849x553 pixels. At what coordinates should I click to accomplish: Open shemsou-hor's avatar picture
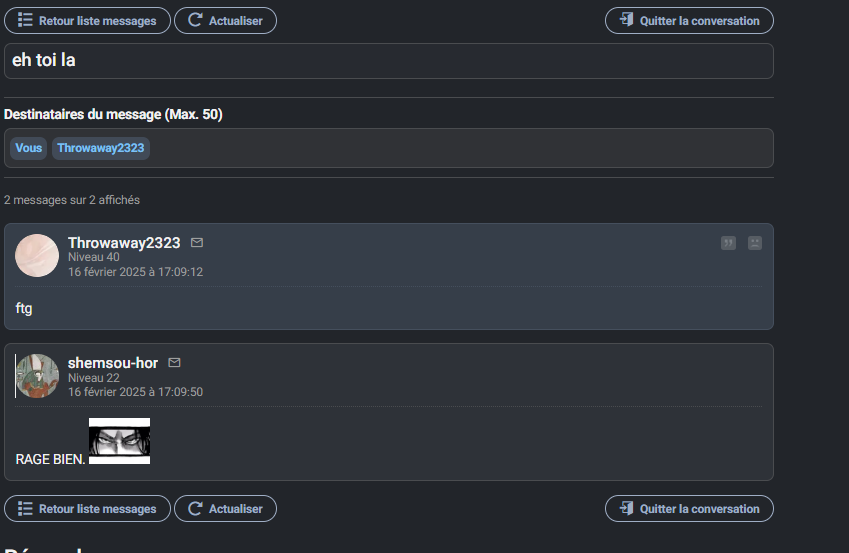(37, 376)
